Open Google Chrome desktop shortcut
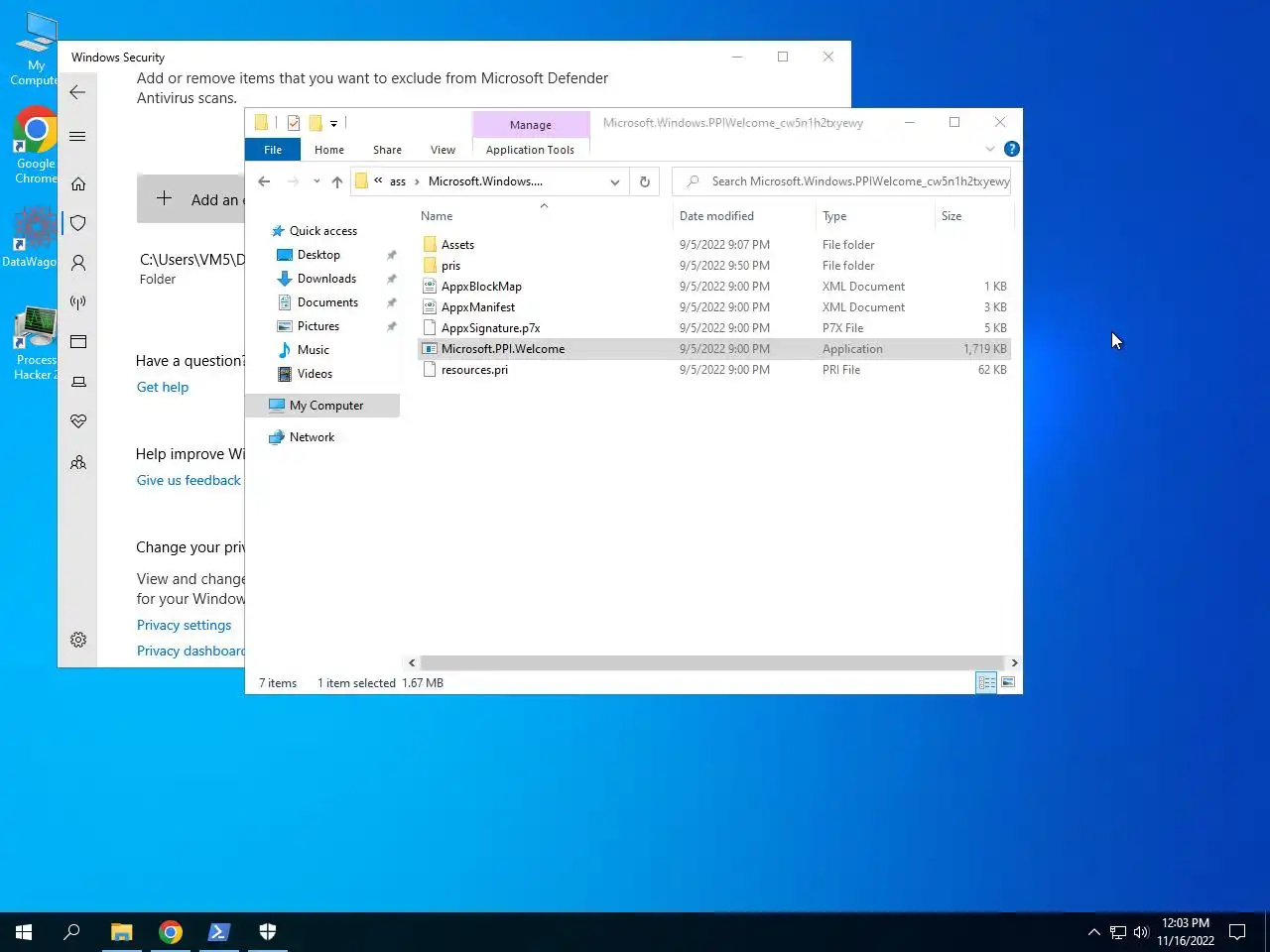 (x=36, y=146)
